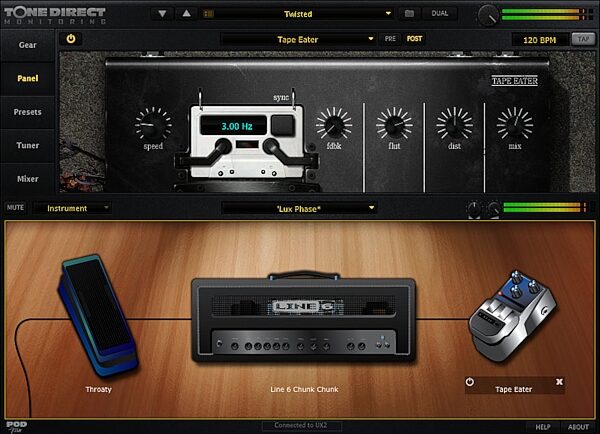Open the Lux Phase tone dropdown
Viewport: 600px width, 434px height.
(299, 209)
